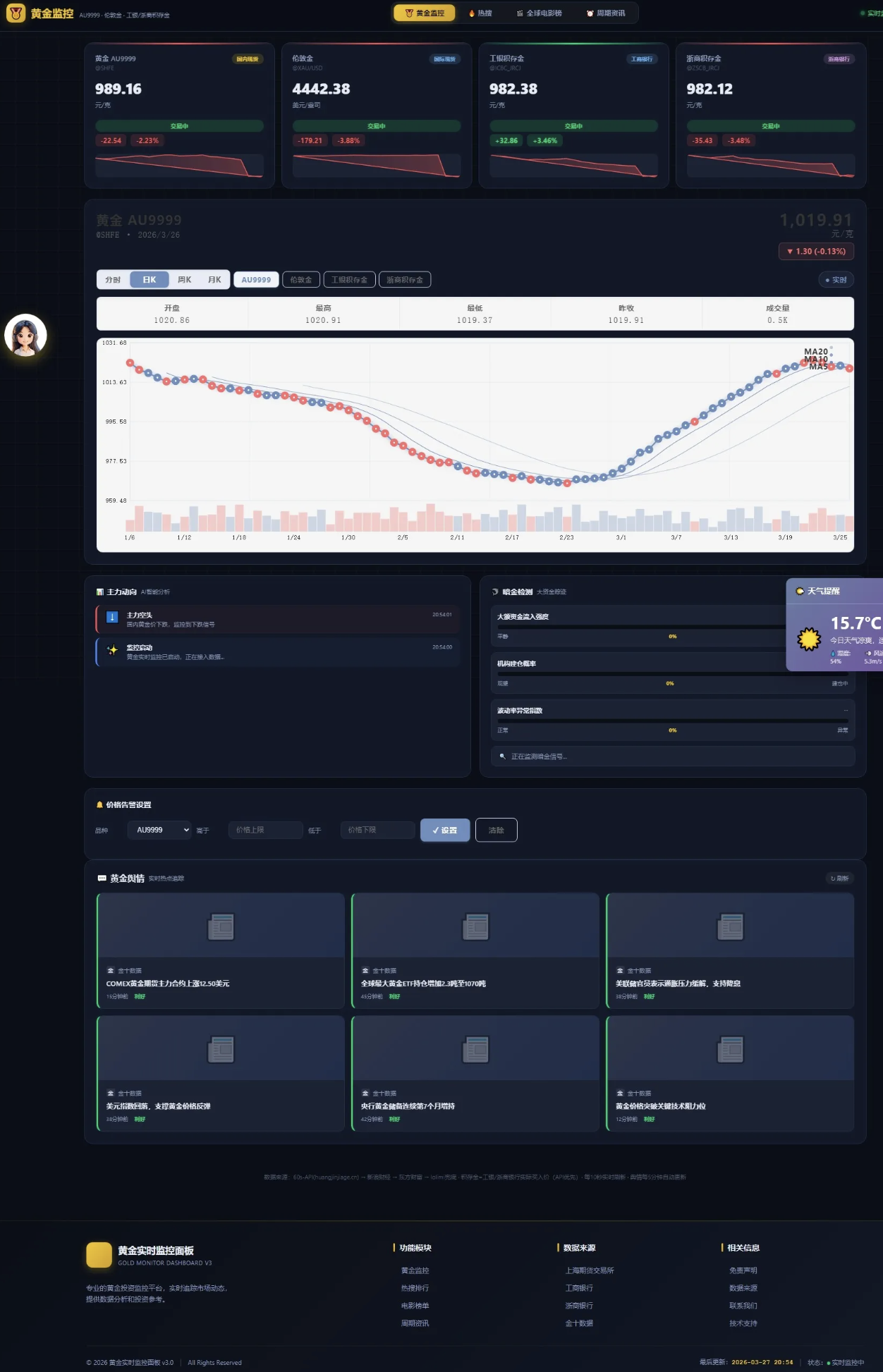Click the sparkle icon beside 监控启动 entry
Screen dimensions: 883x1372
(x=111, y=650)
